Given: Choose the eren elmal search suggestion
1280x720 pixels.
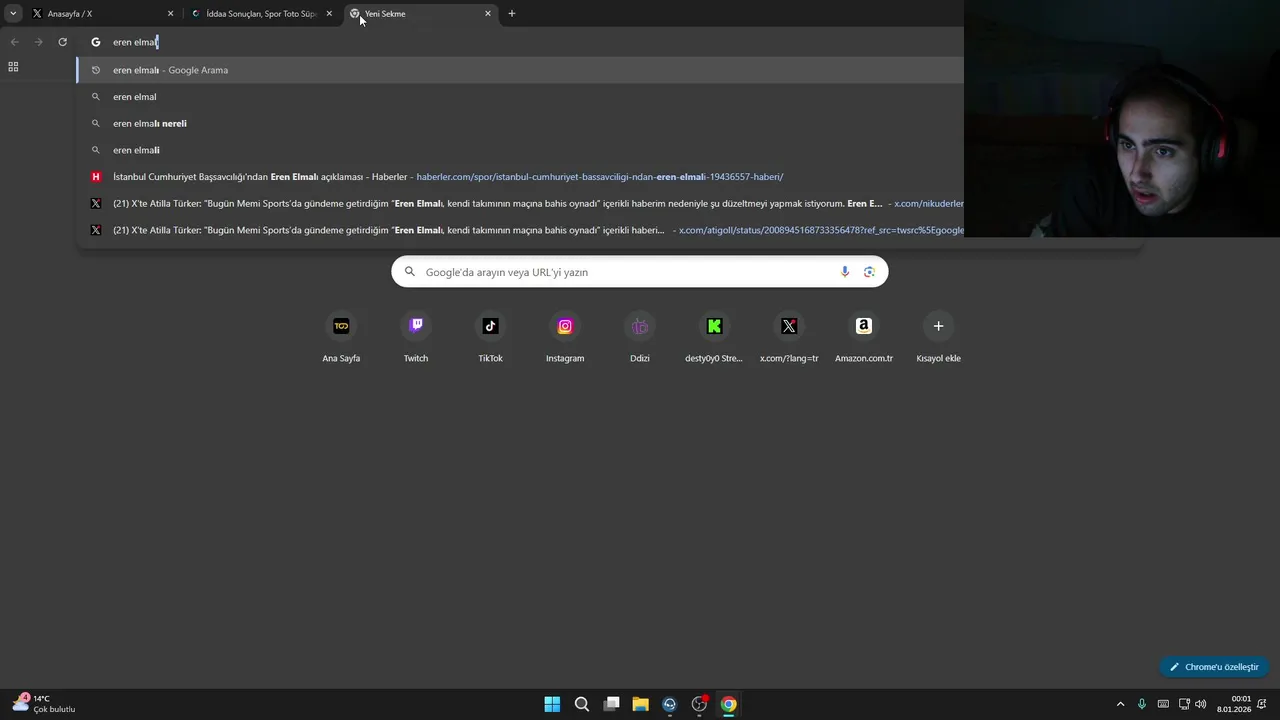Looking at the screenshot, I should click(x=520, y=97).
